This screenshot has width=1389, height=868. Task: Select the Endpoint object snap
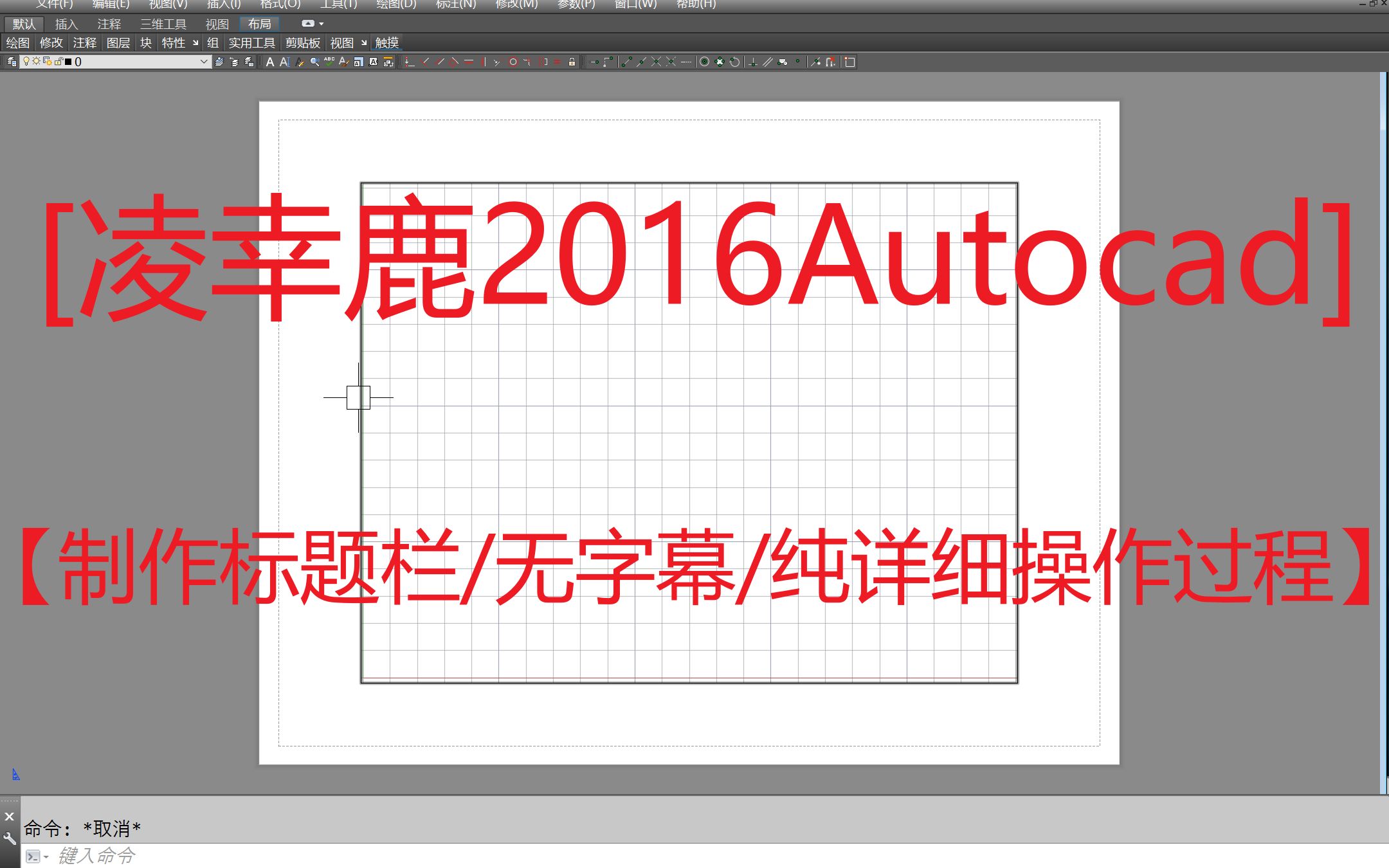coord(627,62)
